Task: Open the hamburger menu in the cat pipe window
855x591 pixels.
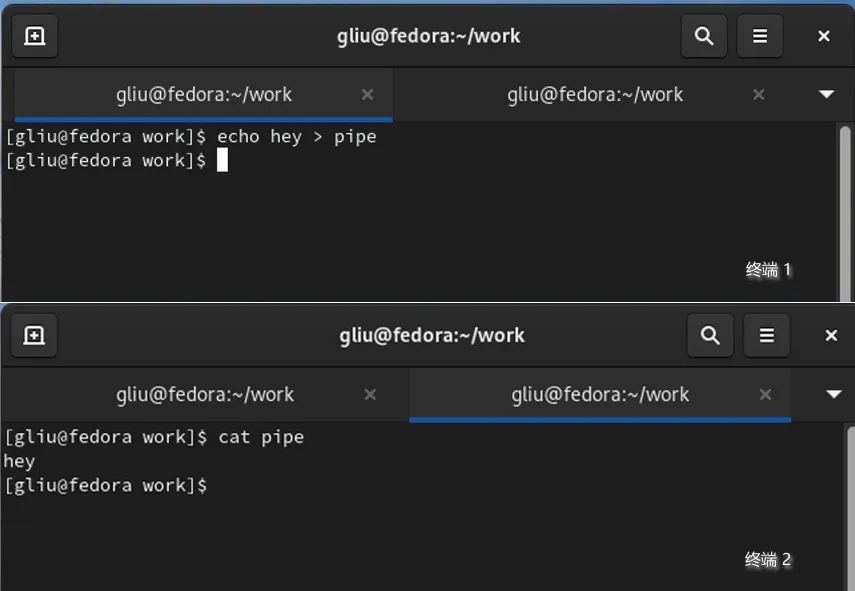Action: point(767,336)
